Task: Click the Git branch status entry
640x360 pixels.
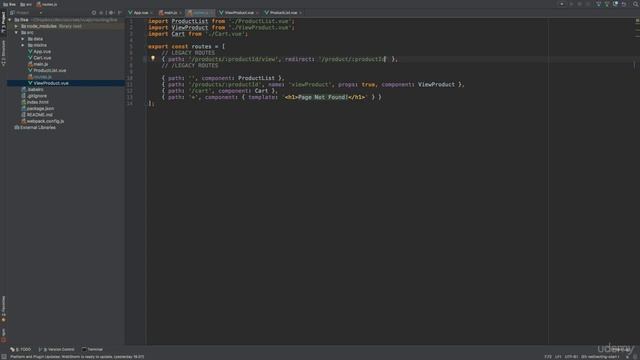Action: [x=600, y=357]
